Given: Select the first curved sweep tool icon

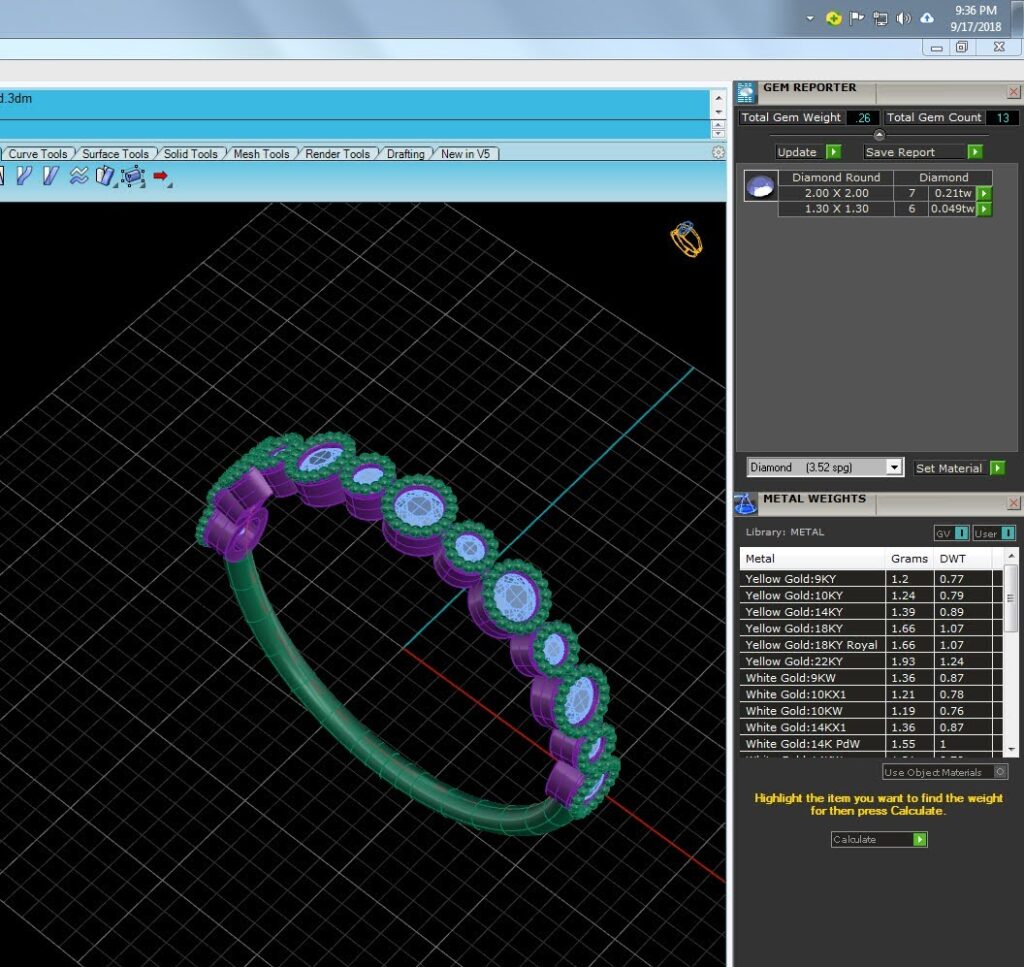Looking at the screenshot, I should (24, 176).
